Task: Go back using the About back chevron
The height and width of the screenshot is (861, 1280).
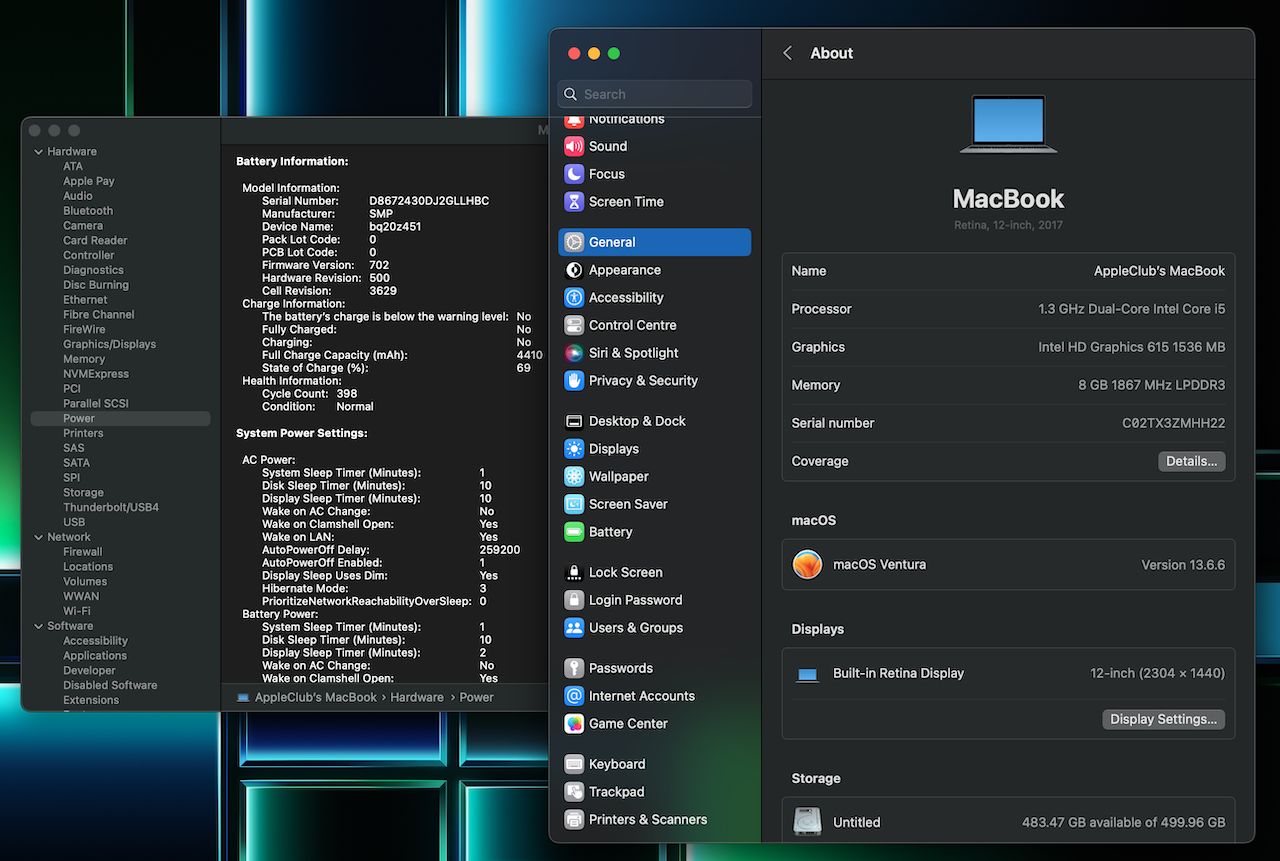Action: [x=788, y=53]
